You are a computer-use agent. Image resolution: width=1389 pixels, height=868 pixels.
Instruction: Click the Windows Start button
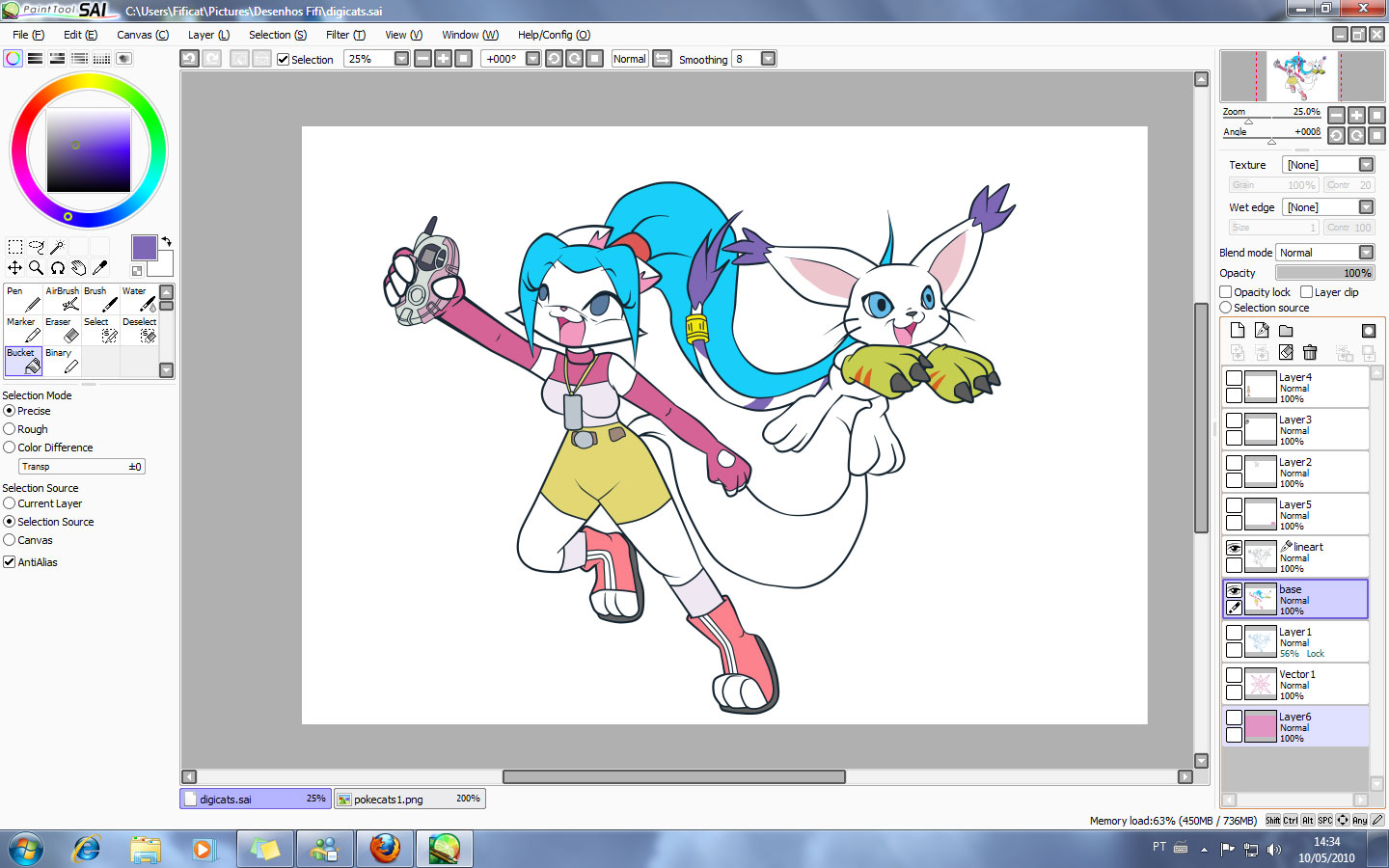coord(26,849)
